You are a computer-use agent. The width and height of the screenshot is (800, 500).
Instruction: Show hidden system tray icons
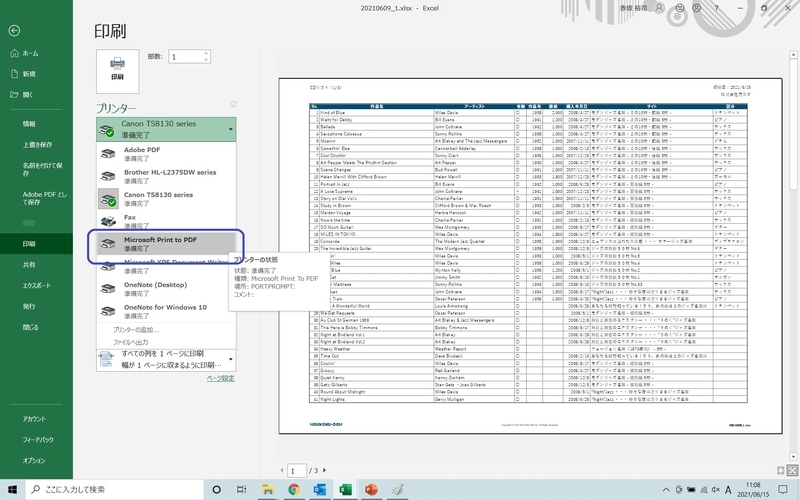click(x=666, y=490)
